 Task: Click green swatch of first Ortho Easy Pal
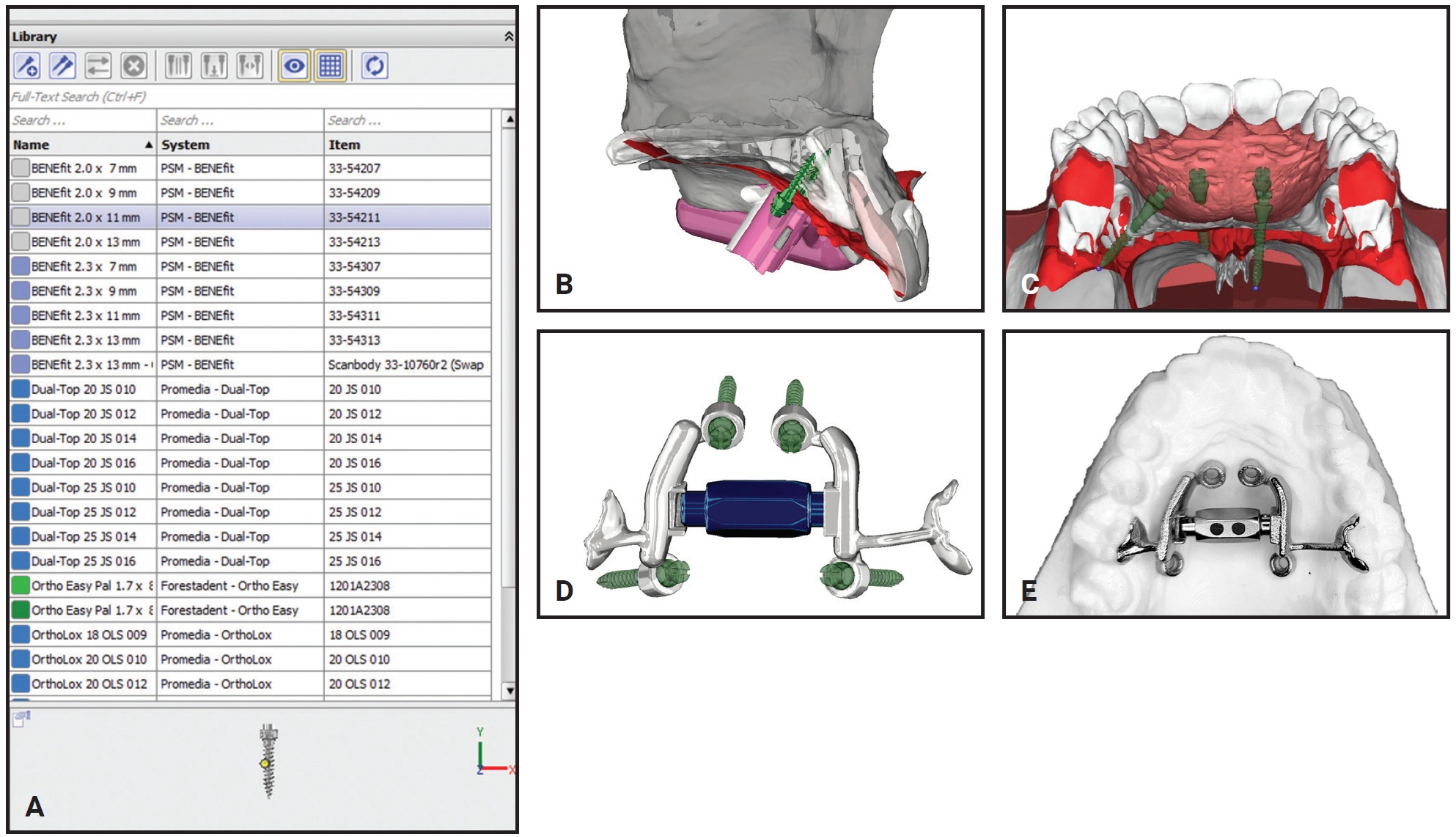point(21,585)
